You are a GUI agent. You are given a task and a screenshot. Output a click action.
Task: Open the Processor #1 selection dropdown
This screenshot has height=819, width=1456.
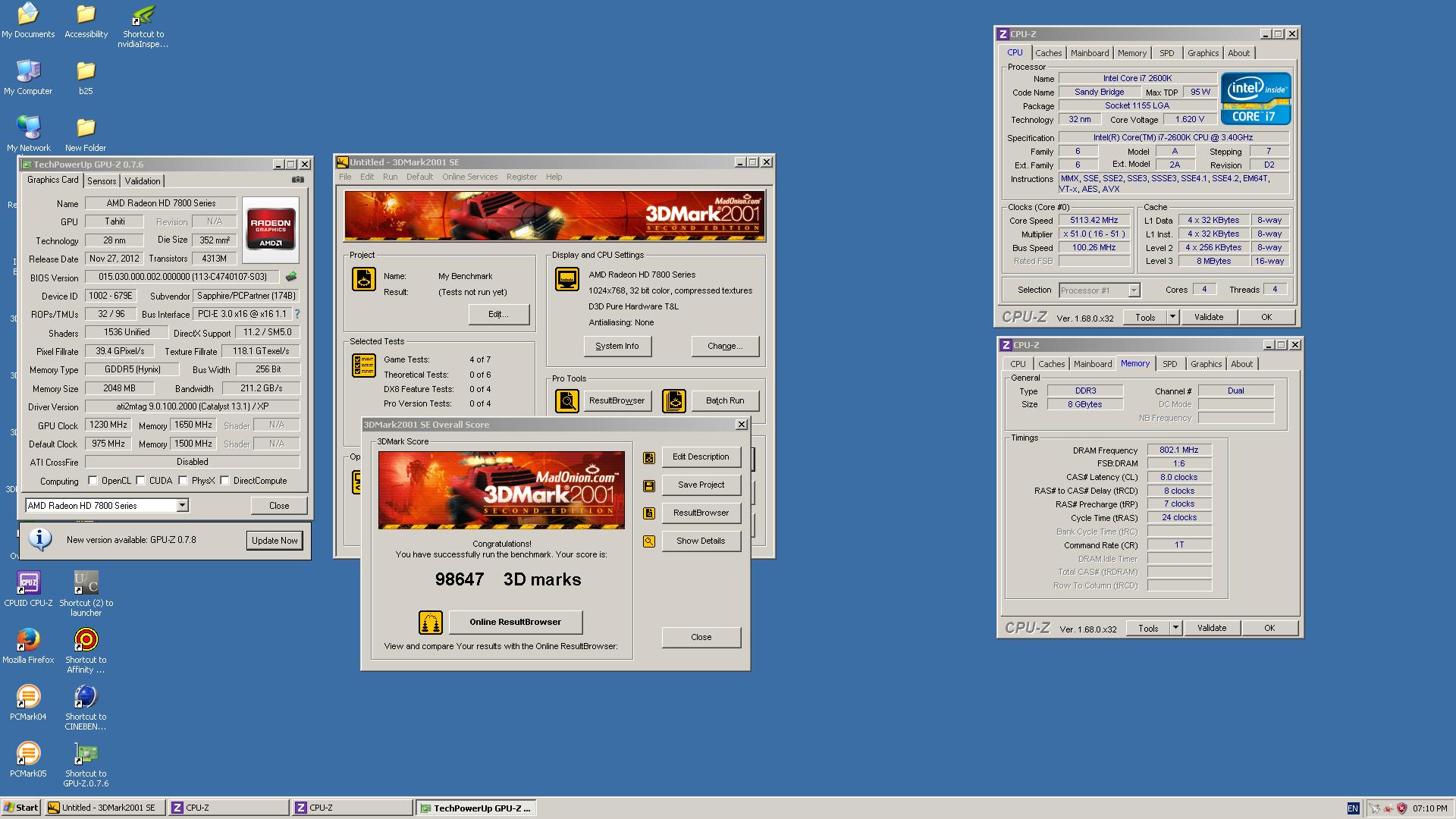(1134, 290)
